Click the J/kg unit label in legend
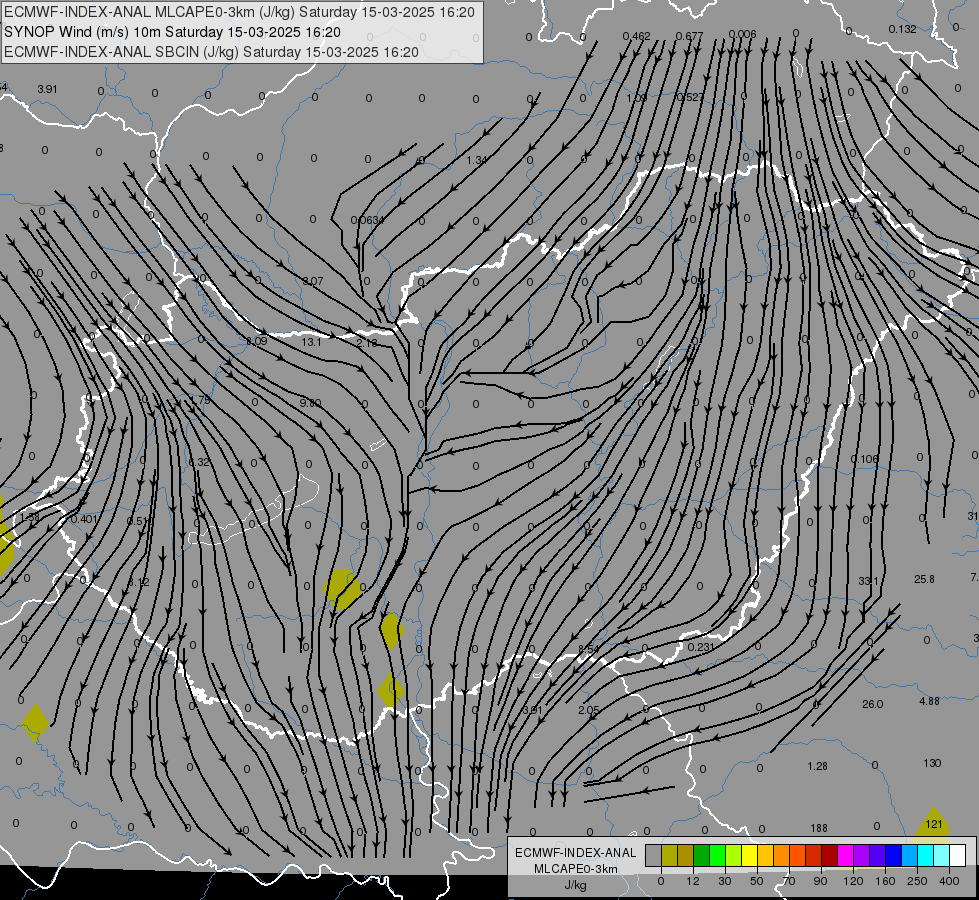979x900 pixels. pos(576,885)
